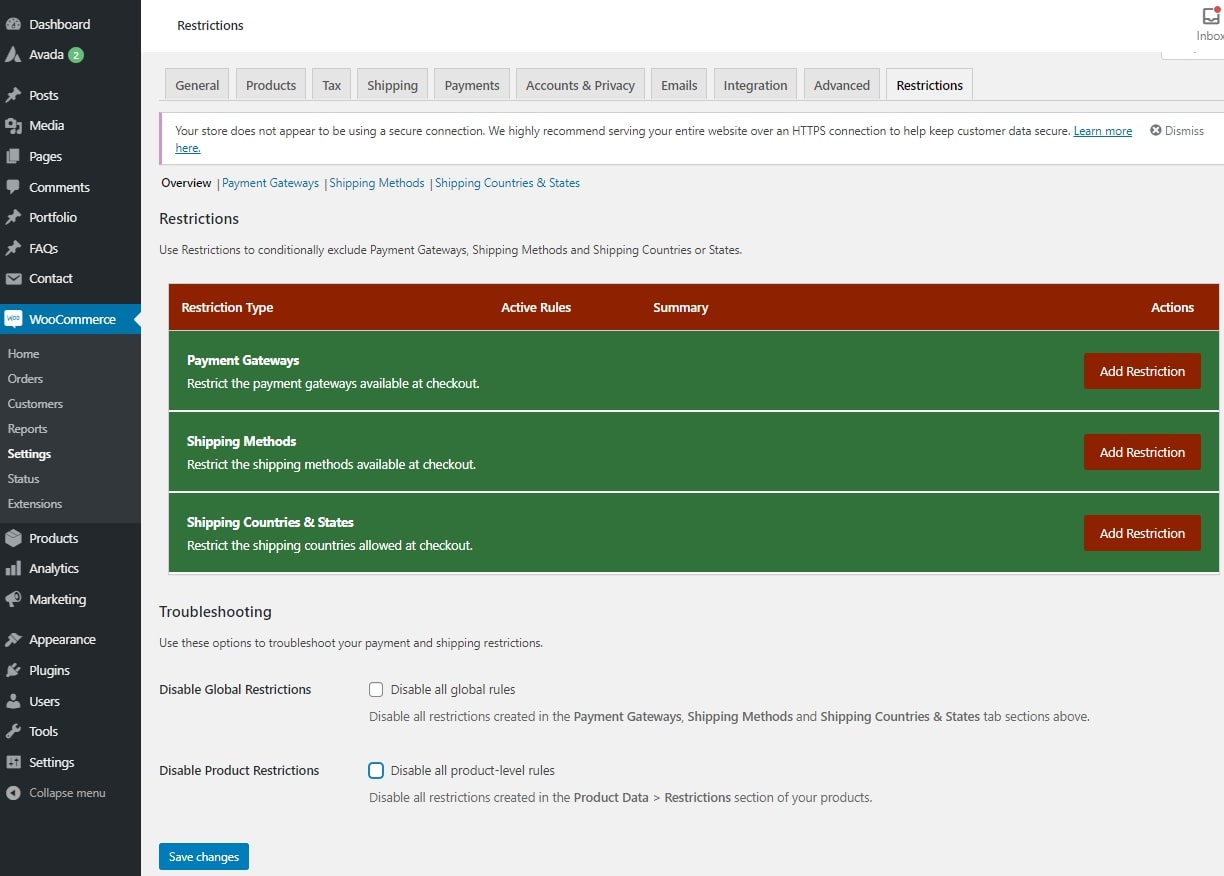Viewport: 1224px width, 876px height.
Task: Click the Restriction Type column header
Action: click(227, 308)
